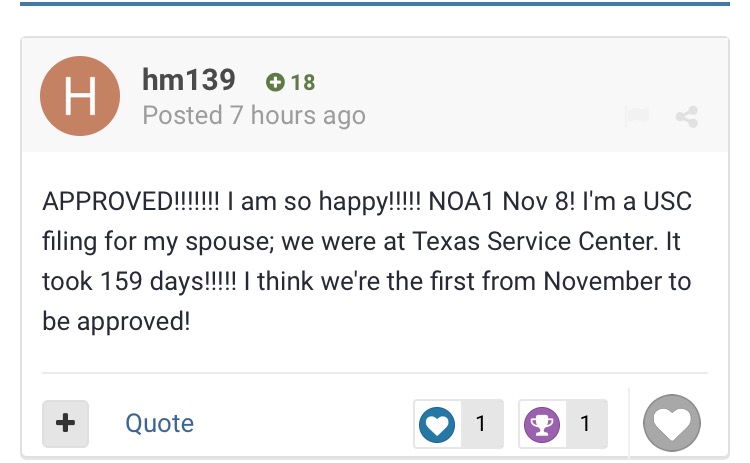View the reputation score of 18

tap(303, 82)
